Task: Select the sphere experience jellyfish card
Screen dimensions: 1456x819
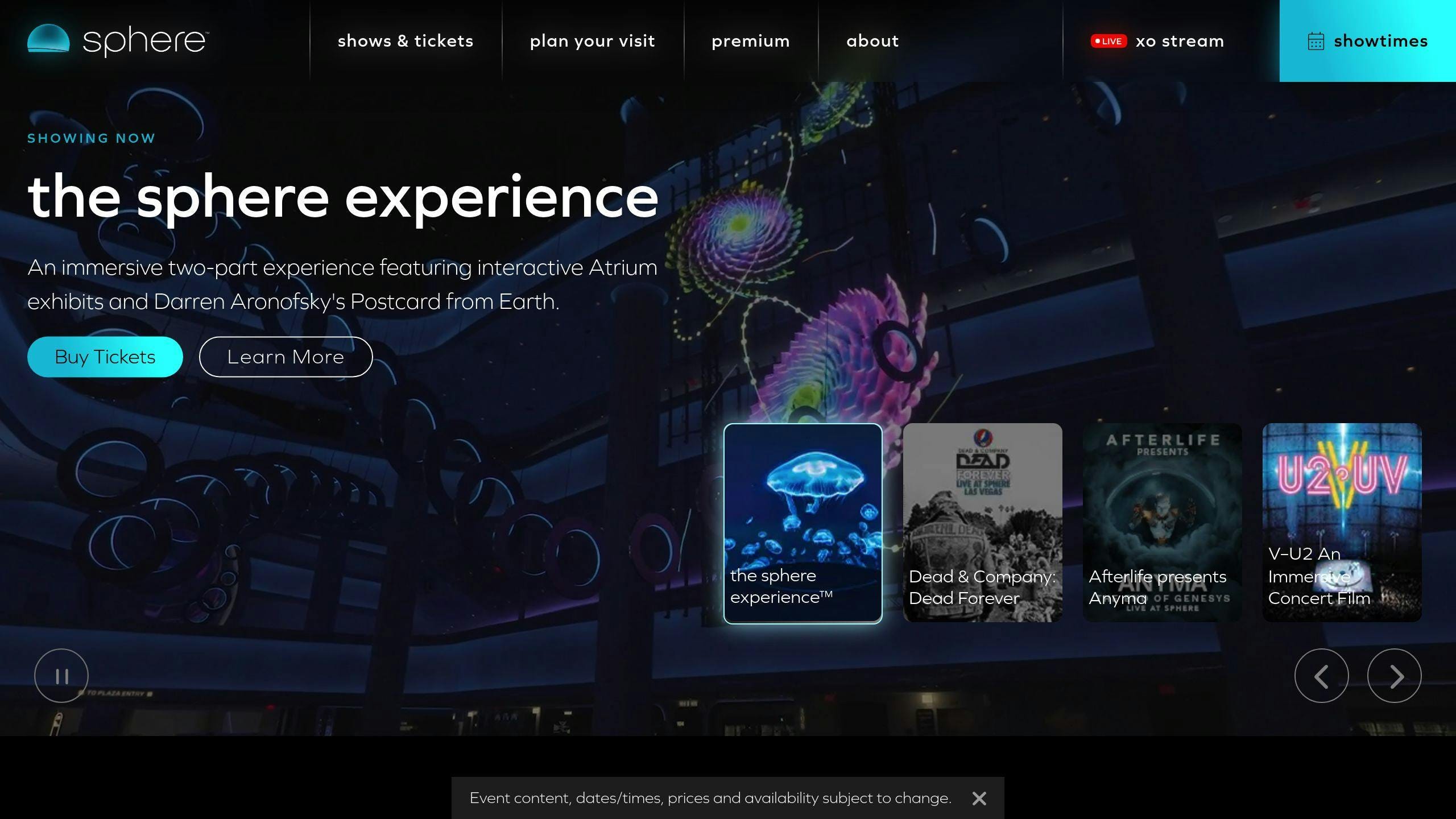Action: point(803,523)
